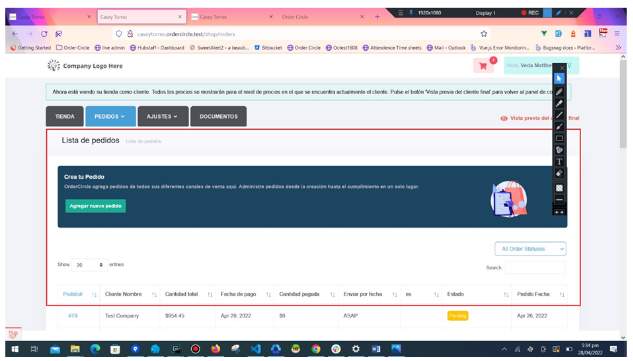Viewport: 633px width, 361px height.
Task: Change the Show entries count selector
Action: [x=90, y=265]
